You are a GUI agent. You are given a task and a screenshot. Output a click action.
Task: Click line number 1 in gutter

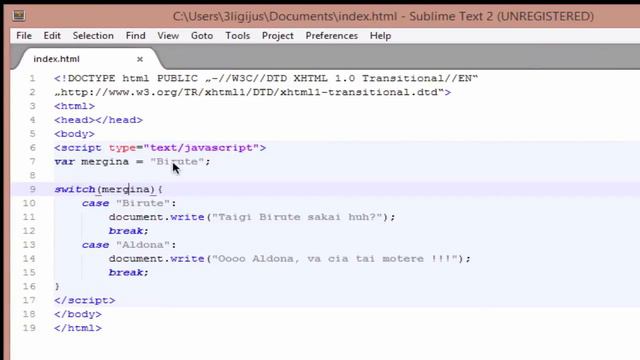[x=32, y=78]
